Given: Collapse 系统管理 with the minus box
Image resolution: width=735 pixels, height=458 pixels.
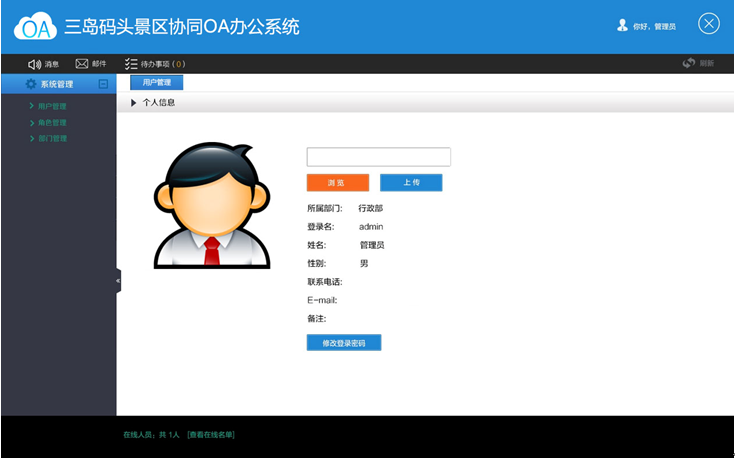Looking at the screenshot, I should (103, 84).
